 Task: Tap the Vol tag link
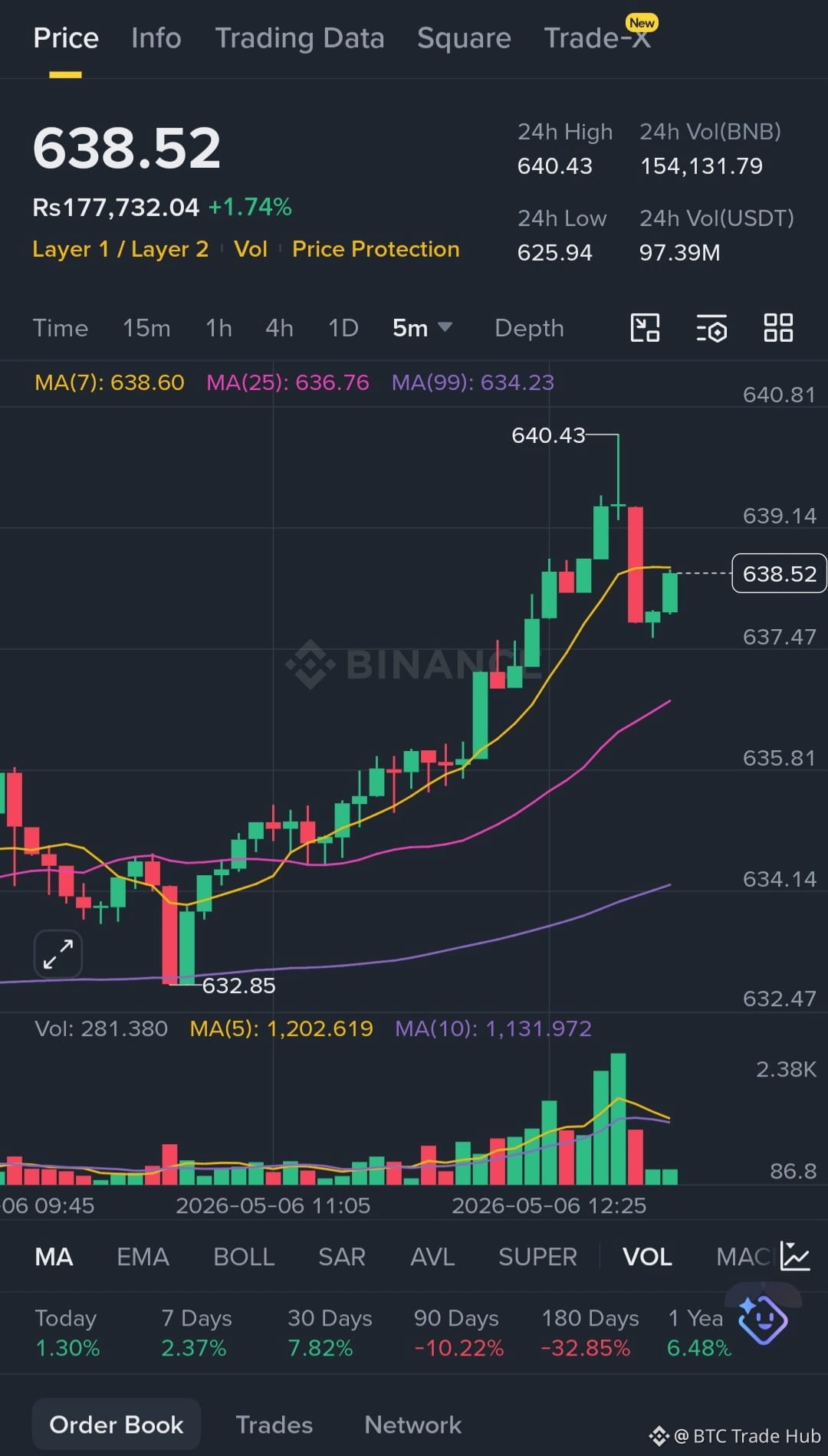[x=251, y=249]
